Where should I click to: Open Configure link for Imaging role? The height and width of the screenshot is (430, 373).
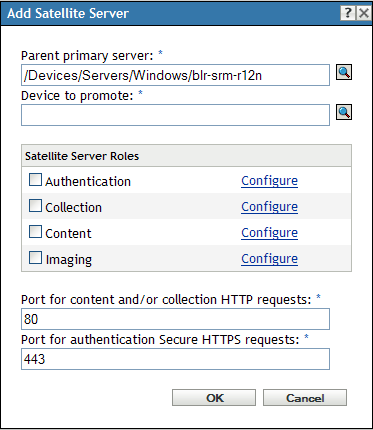[269, 259]
